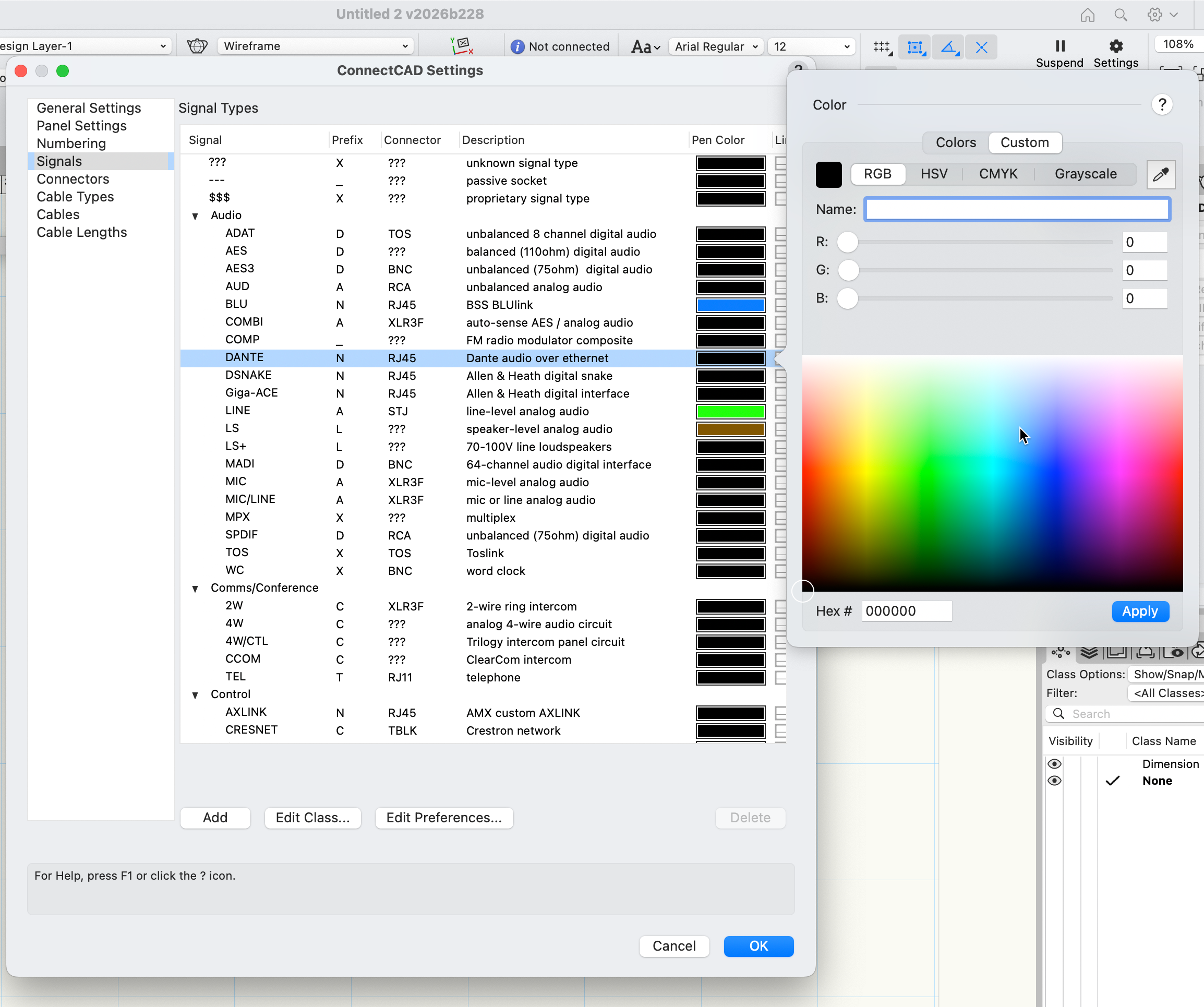Click the Suspend snapping pause icon
The height and width of the screenshot is (1007, 1204).
click(1059, 46)
